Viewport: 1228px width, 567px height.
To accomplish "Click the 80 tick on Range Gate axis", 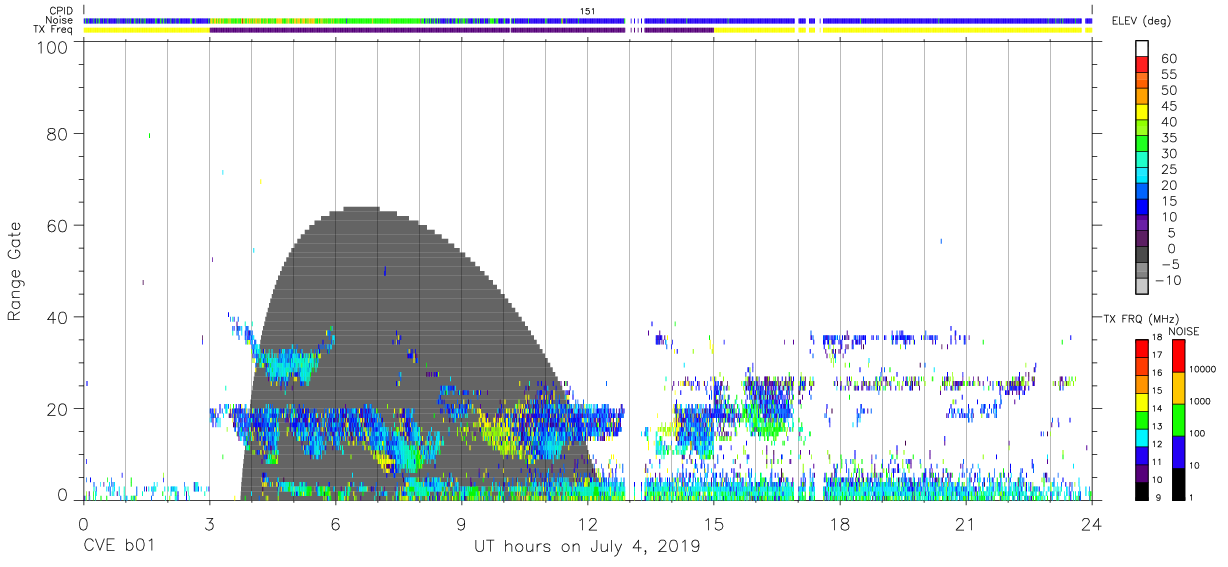I will tap(57, 134).
